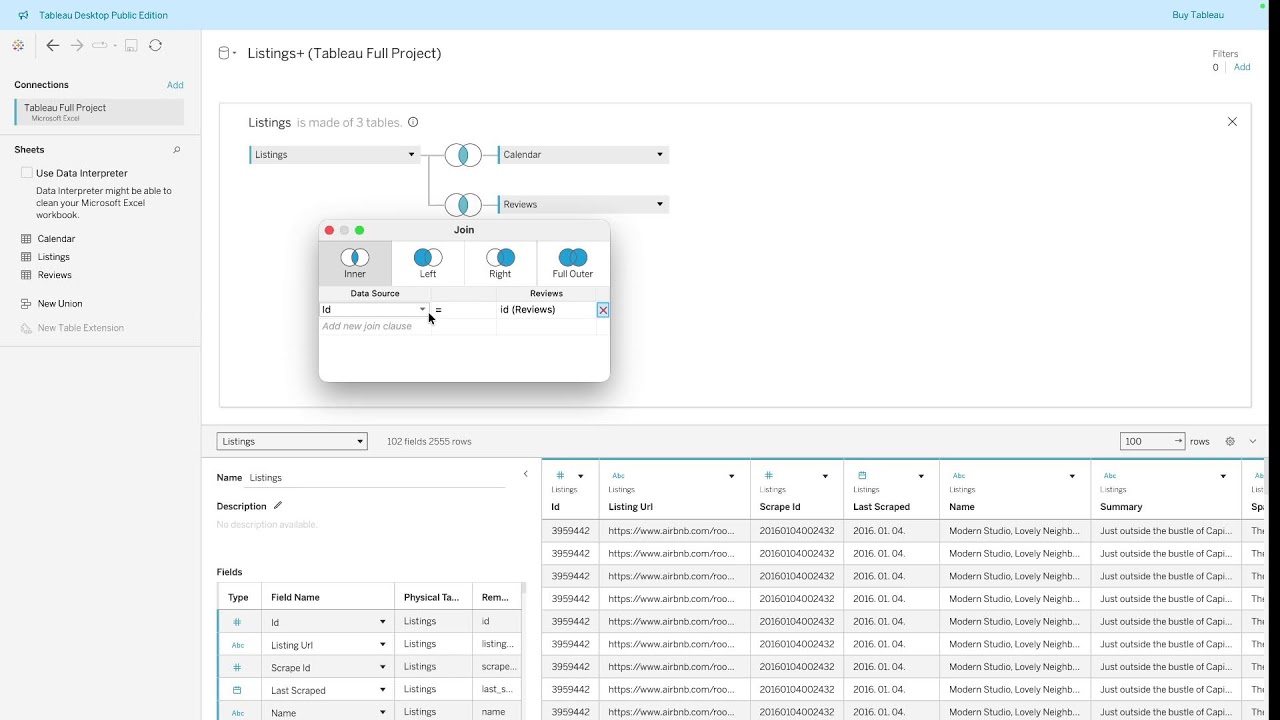Select the Inner join type
The image size is (1280, 720).
(355, 263)
